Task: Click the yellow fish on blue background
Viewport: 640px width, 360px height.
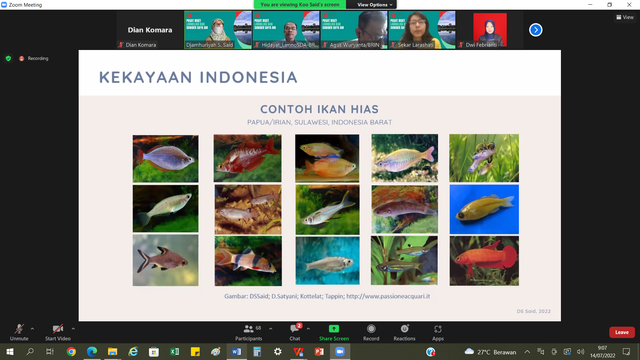Action: (x=484, y=209)
